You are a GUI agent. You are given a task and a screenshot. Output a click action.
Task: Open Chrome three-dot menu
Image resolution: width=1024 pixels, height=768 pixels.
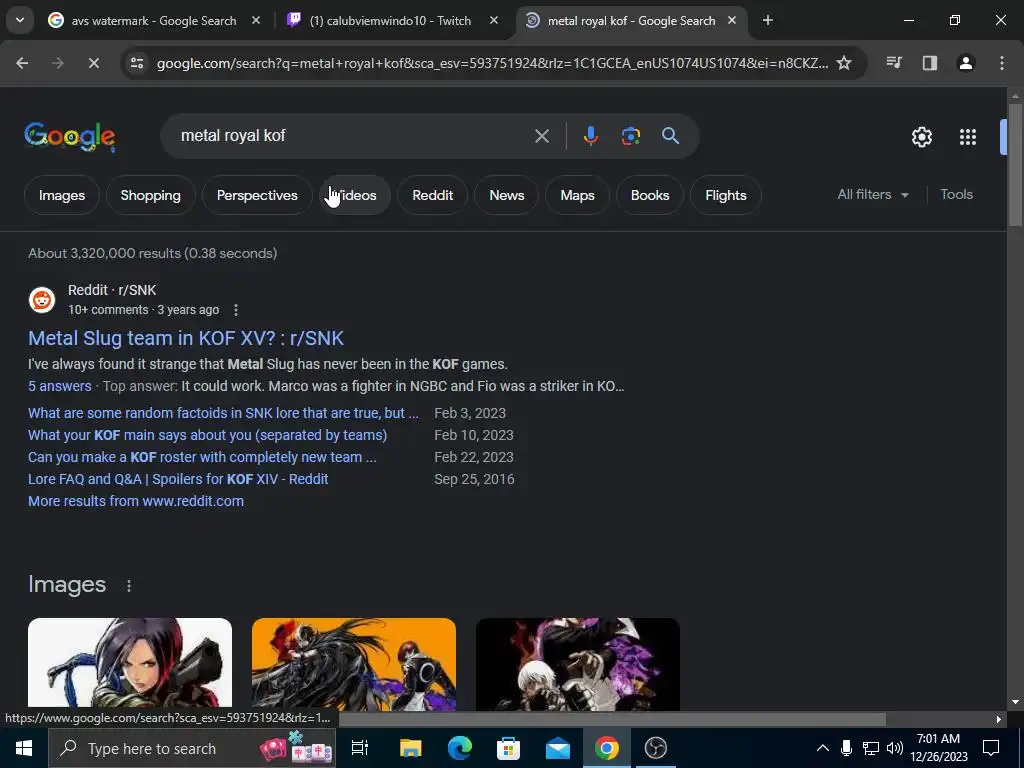[1001, 63]
